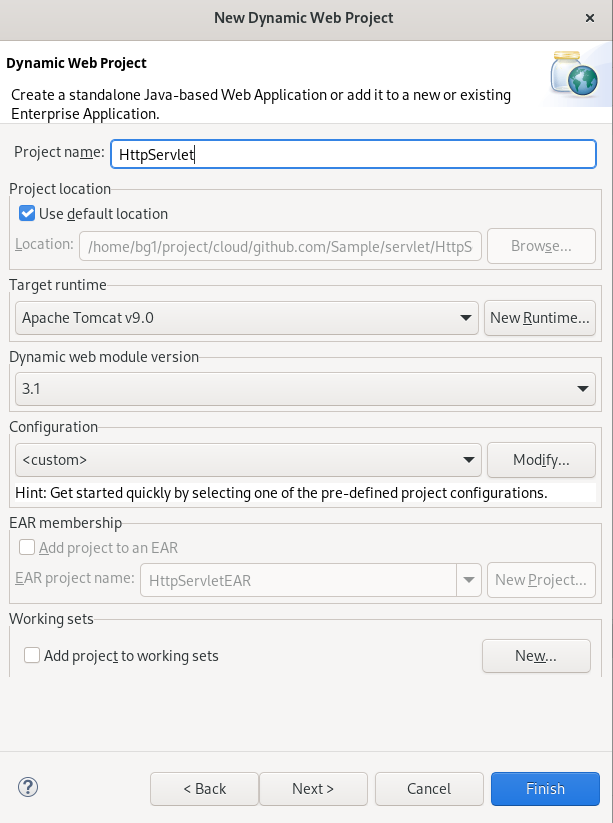Close the New Dynamic Web Project dialog
613x823 pixels.
click(590, 18)
